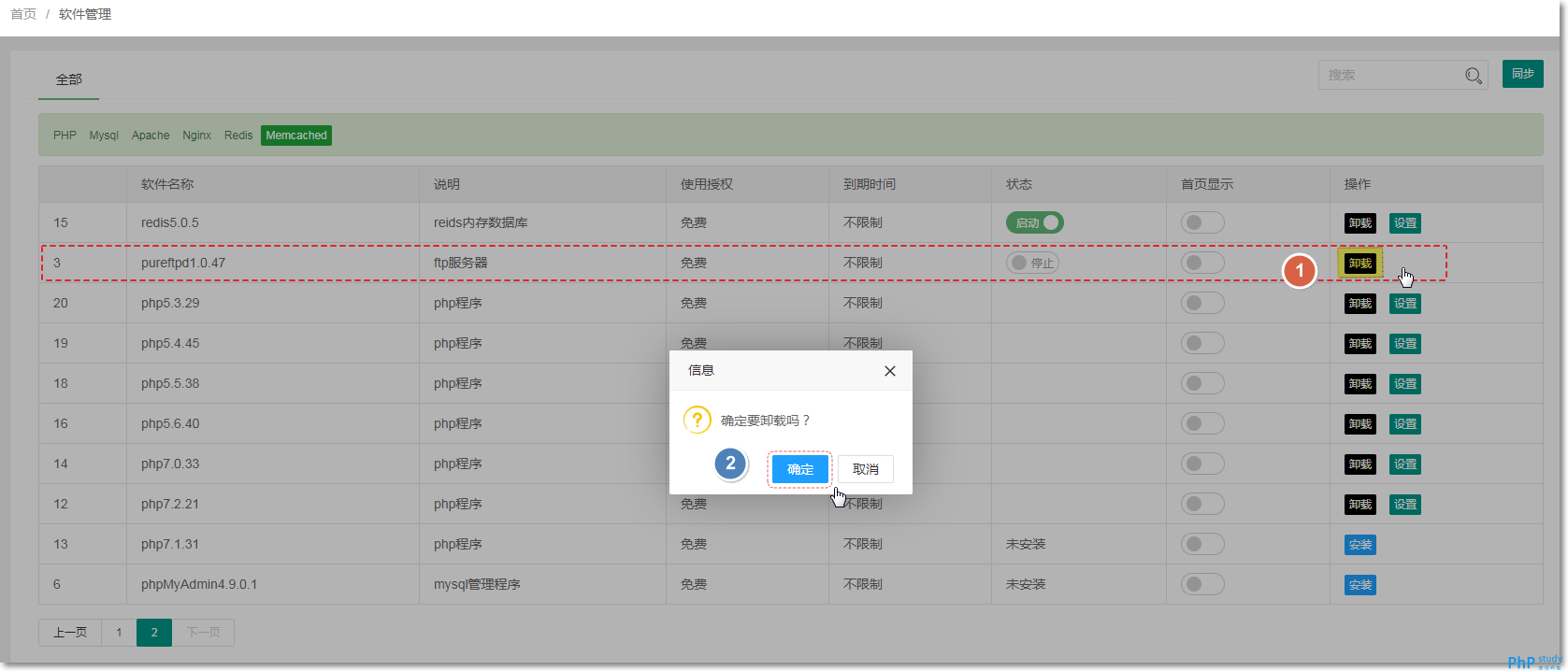Install php7.1.31 with 安装 button

(1360, 545)
